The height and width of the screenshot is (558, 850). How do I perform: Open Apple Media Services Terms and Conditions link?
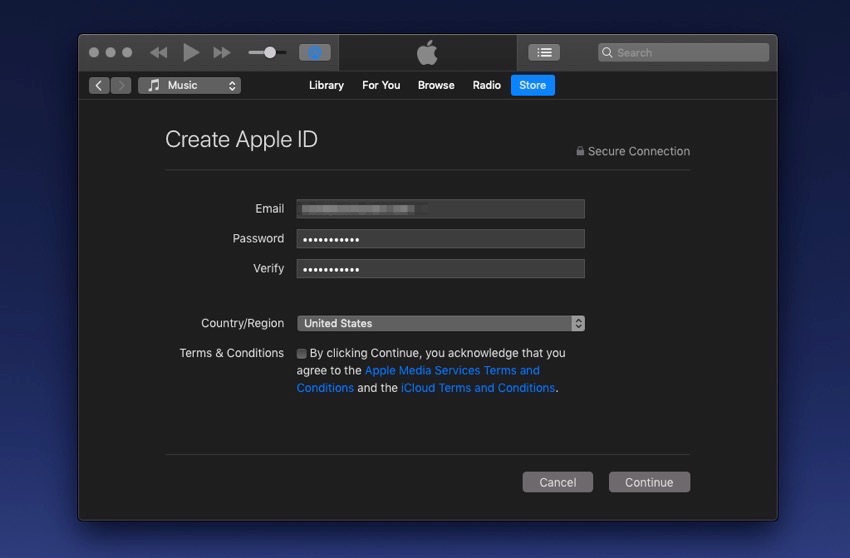[x=452, y=370]
